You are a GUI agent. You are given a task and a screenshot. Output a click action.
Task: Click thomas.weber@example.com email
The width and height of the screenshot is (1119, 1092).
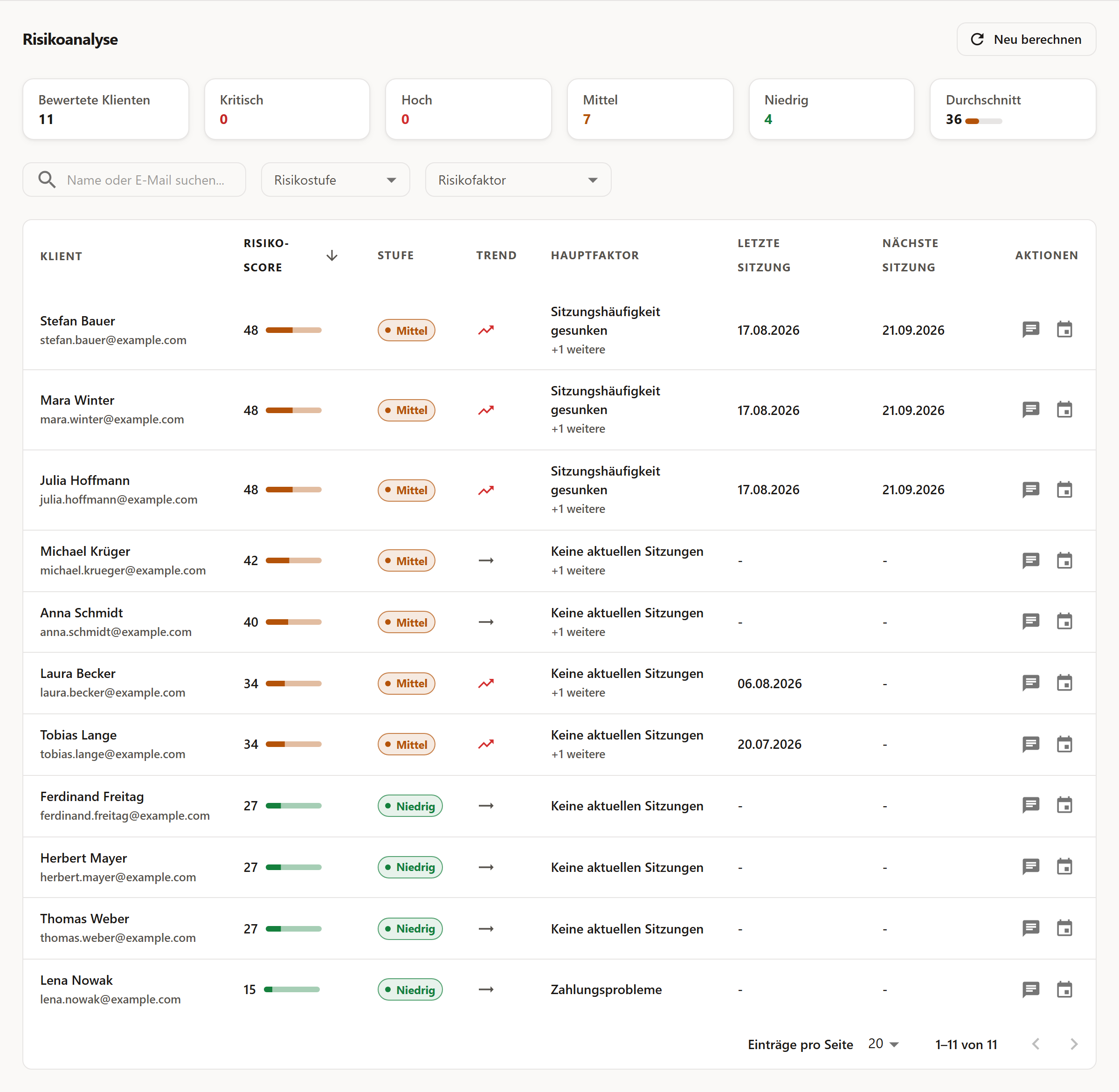[x=118, y=937]
